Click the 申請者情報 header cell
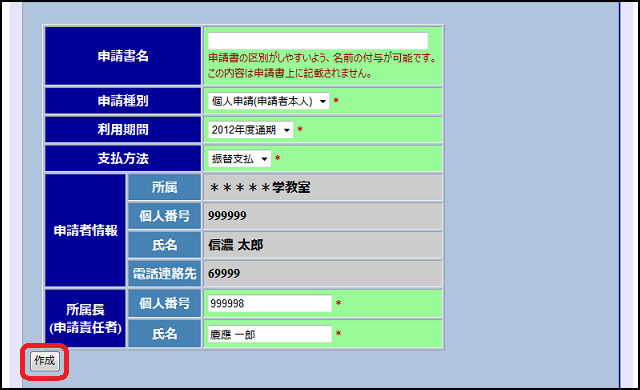 [85, 230]
